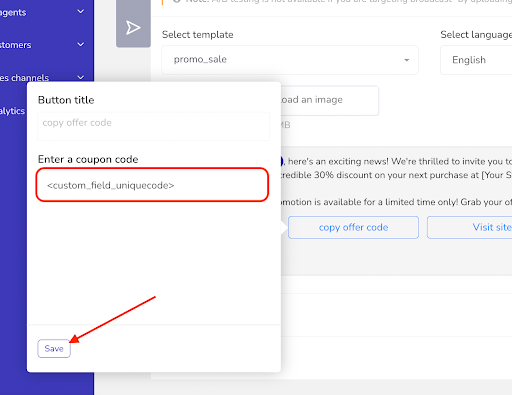Click the upload an image field
Viewport: 512px width, 395px height.
coord(330,100)
